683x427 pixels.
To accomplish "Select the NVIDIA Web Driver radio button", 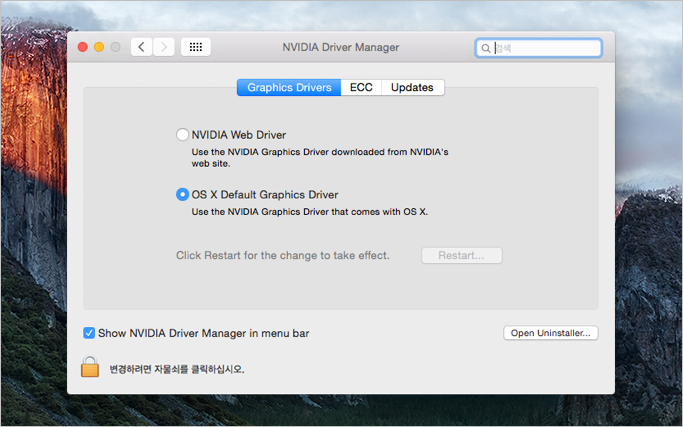I will click(x=182, y=135).
